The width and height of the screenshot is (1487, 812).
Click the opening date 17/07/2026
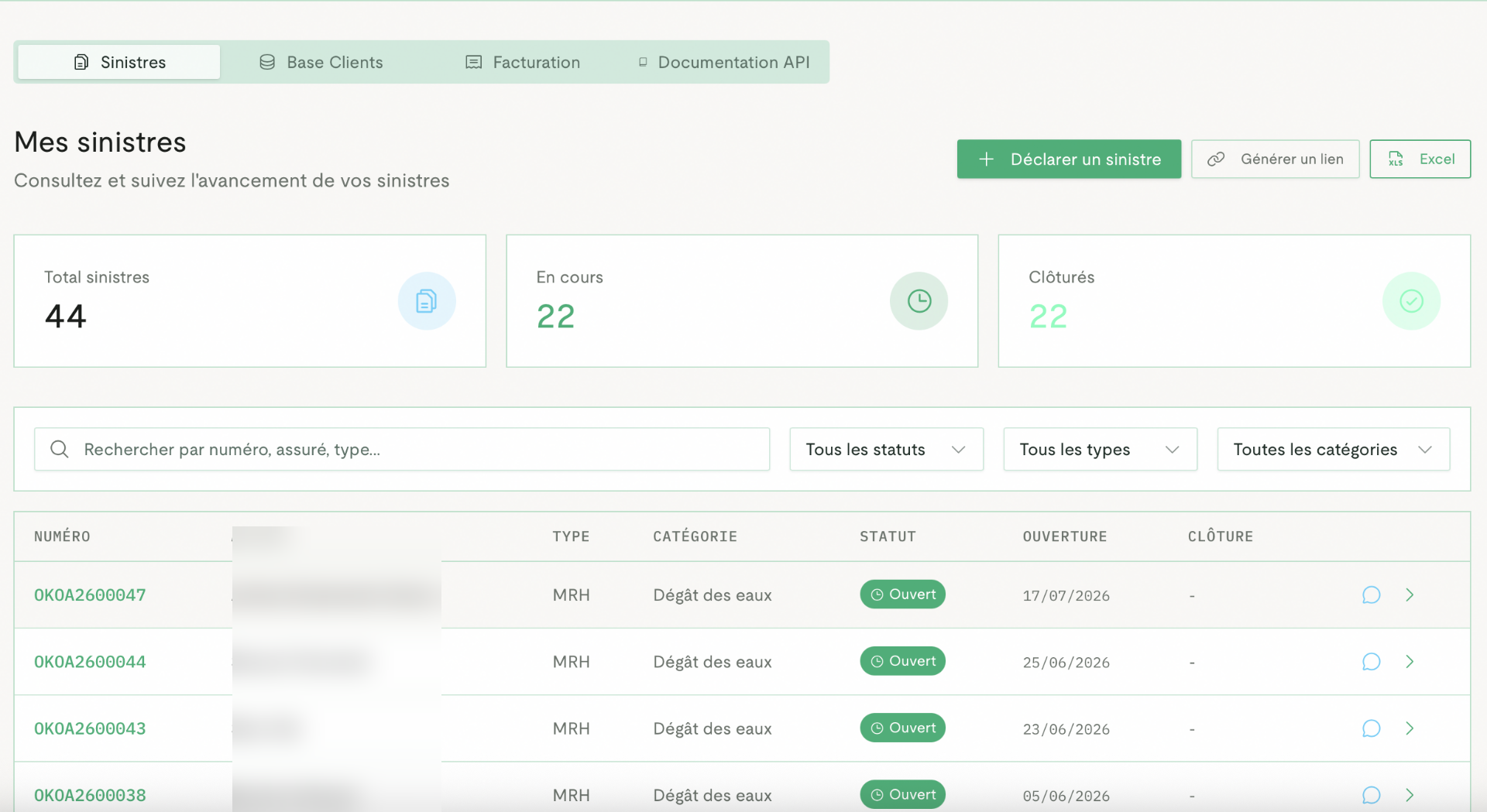[x=1066, y=595]
